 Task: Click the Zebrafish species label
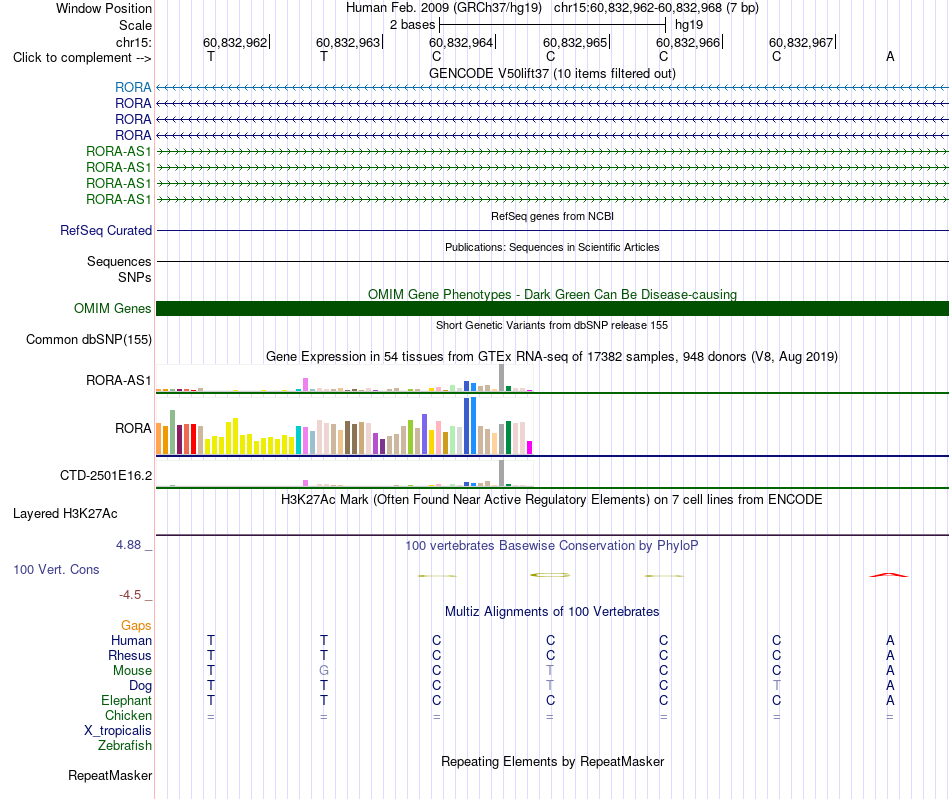click(125, 746)
